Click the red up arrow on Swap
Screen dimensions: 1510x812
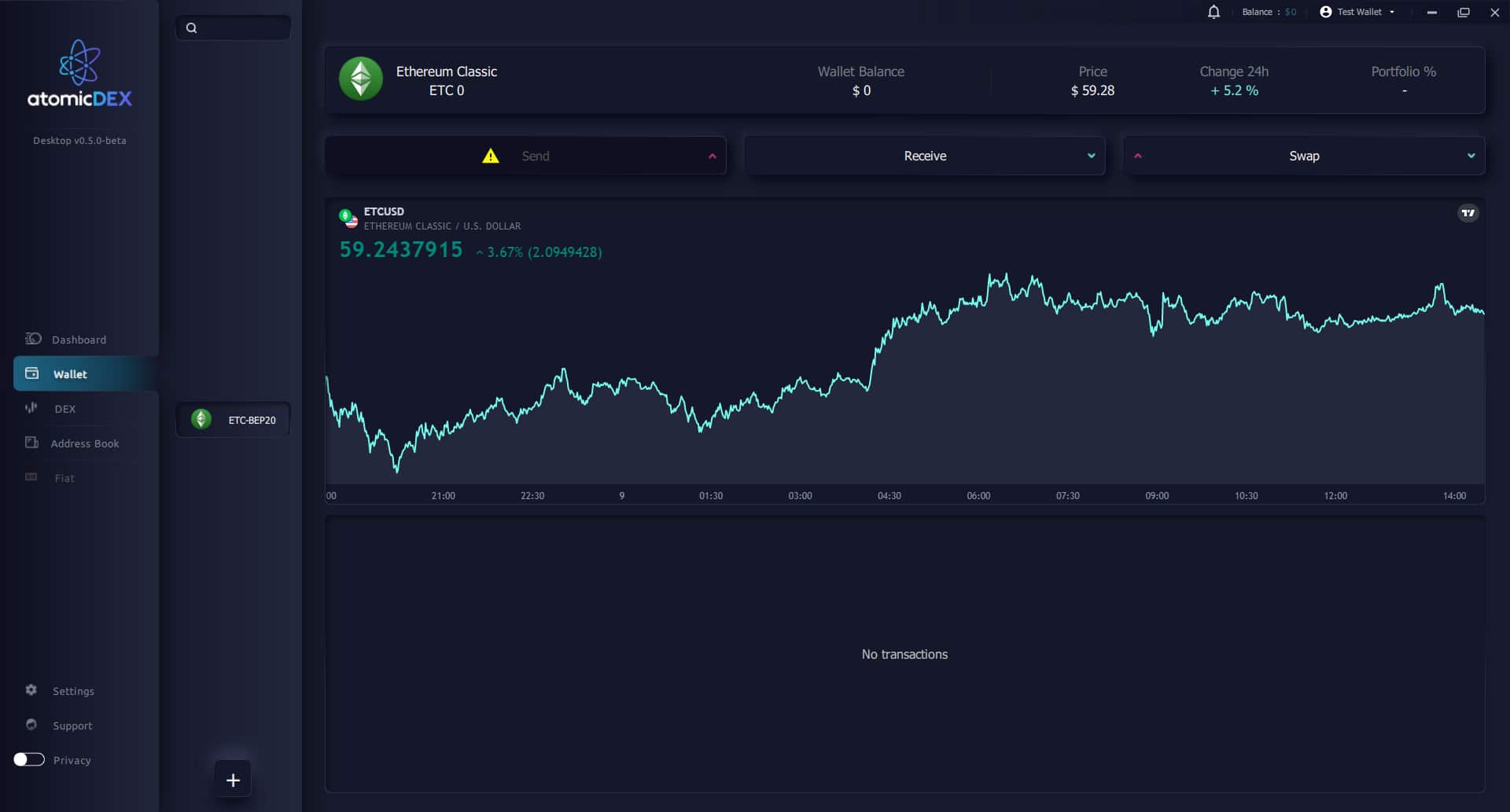pos(1138,156)
